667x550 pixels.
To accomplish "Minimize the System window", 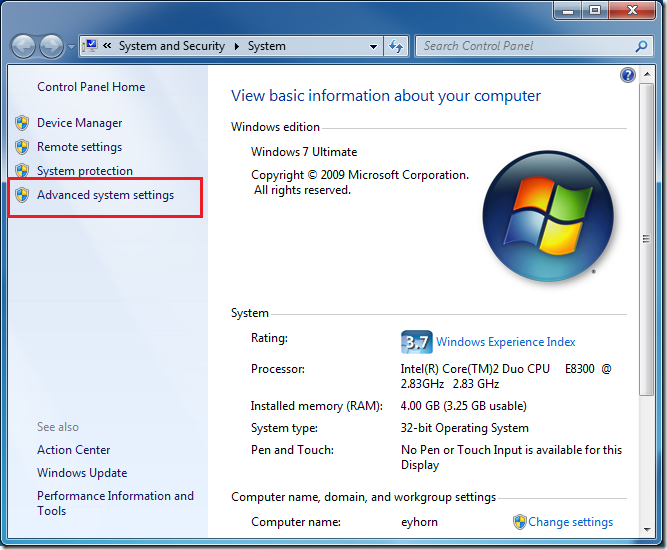I will tap(568, 10).
